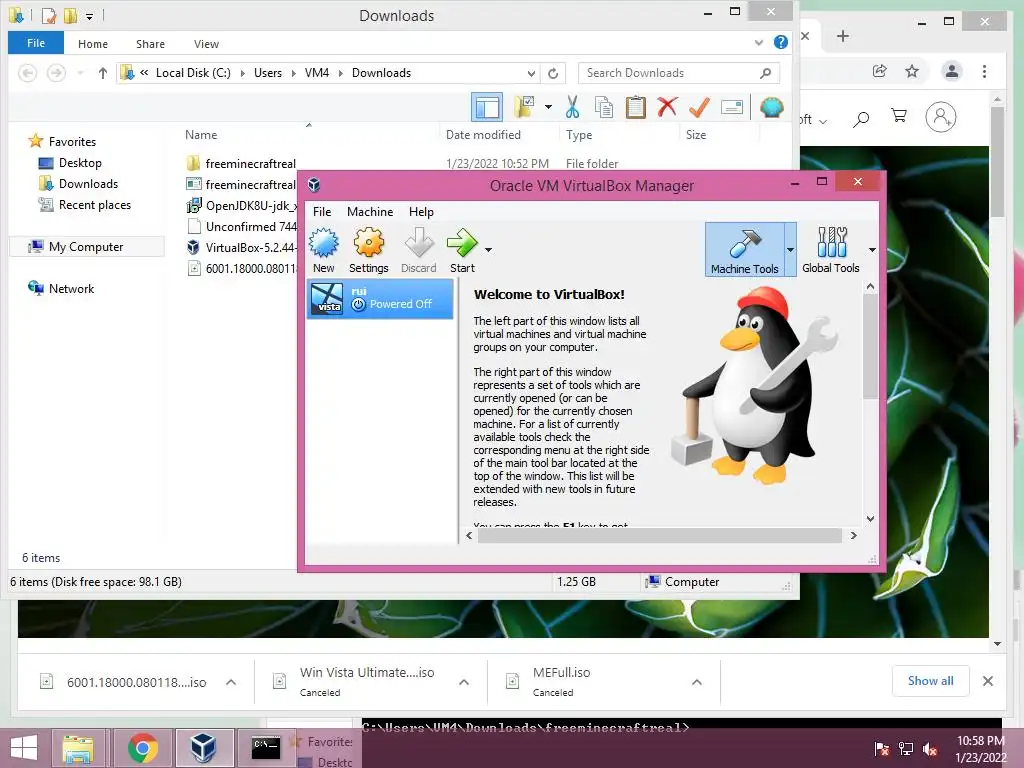Open Chrome three-dot menu

pos(984,71)
